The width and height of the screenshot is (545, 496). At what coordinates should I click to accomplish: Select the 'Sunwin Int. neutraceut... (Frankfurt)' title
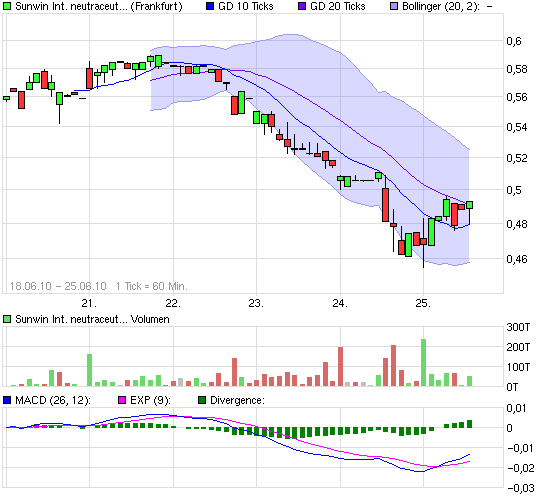tap(99, 7)
